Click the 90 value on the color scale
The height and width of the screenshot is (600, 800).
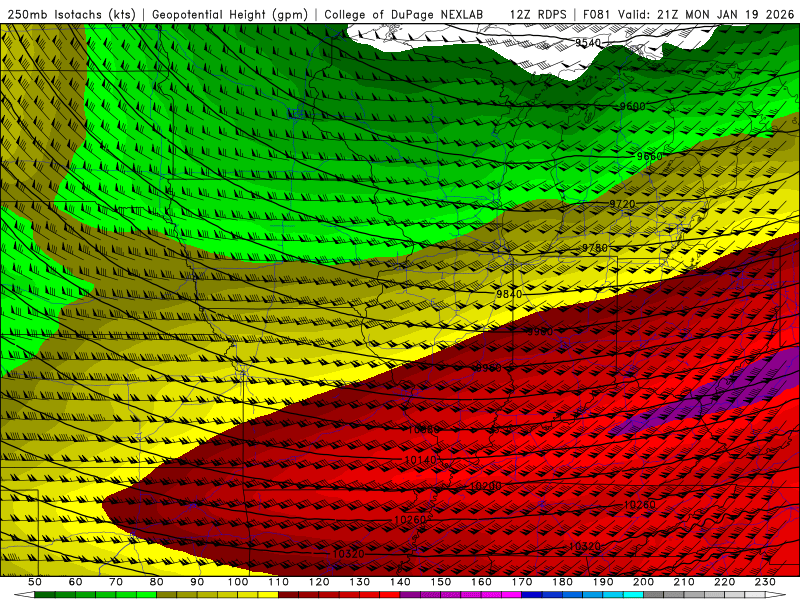coord(197,582)
